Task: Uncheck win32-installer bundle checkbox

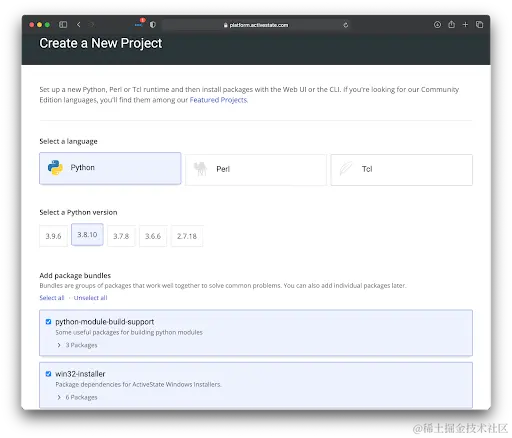Action: tap(48, 374)
